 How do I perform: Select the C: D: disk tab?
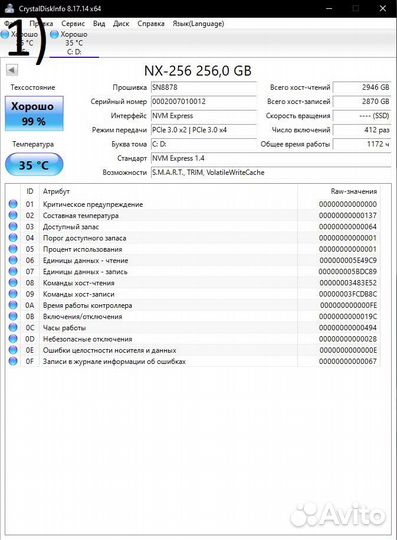[x=74, y=43]
